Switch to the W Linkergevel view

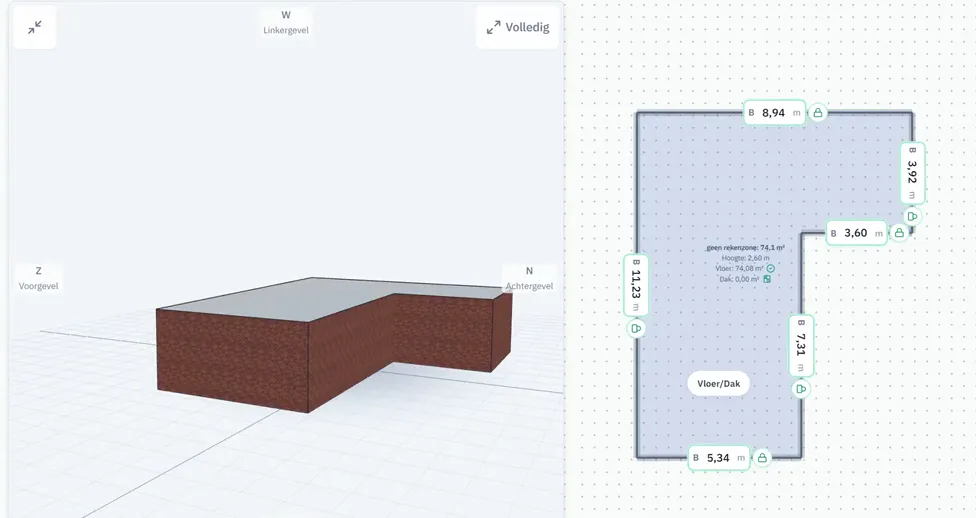(286, 22)
